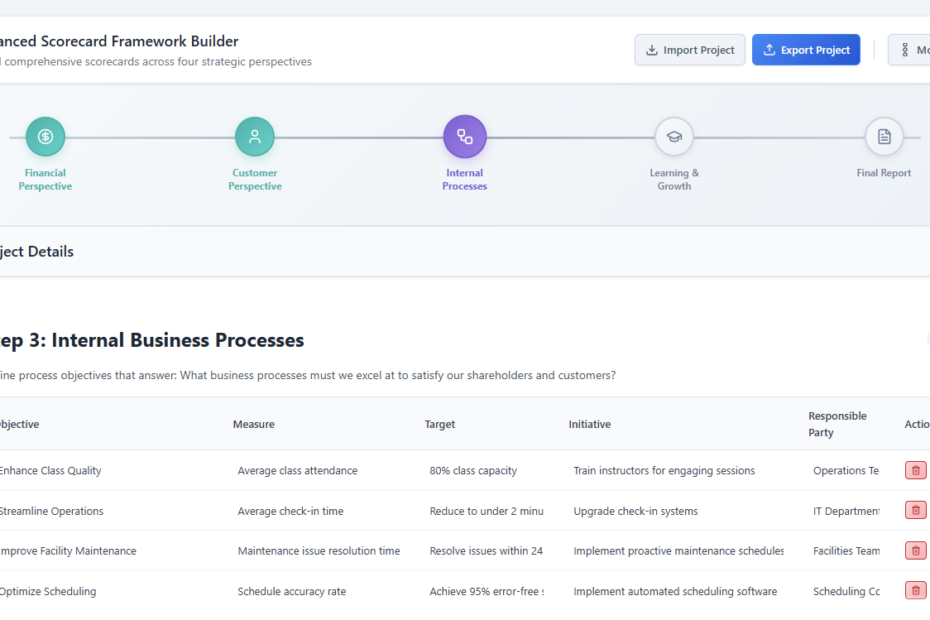930x620 pixels.
Task: Click the Import Project button
Action: [689, 49]
